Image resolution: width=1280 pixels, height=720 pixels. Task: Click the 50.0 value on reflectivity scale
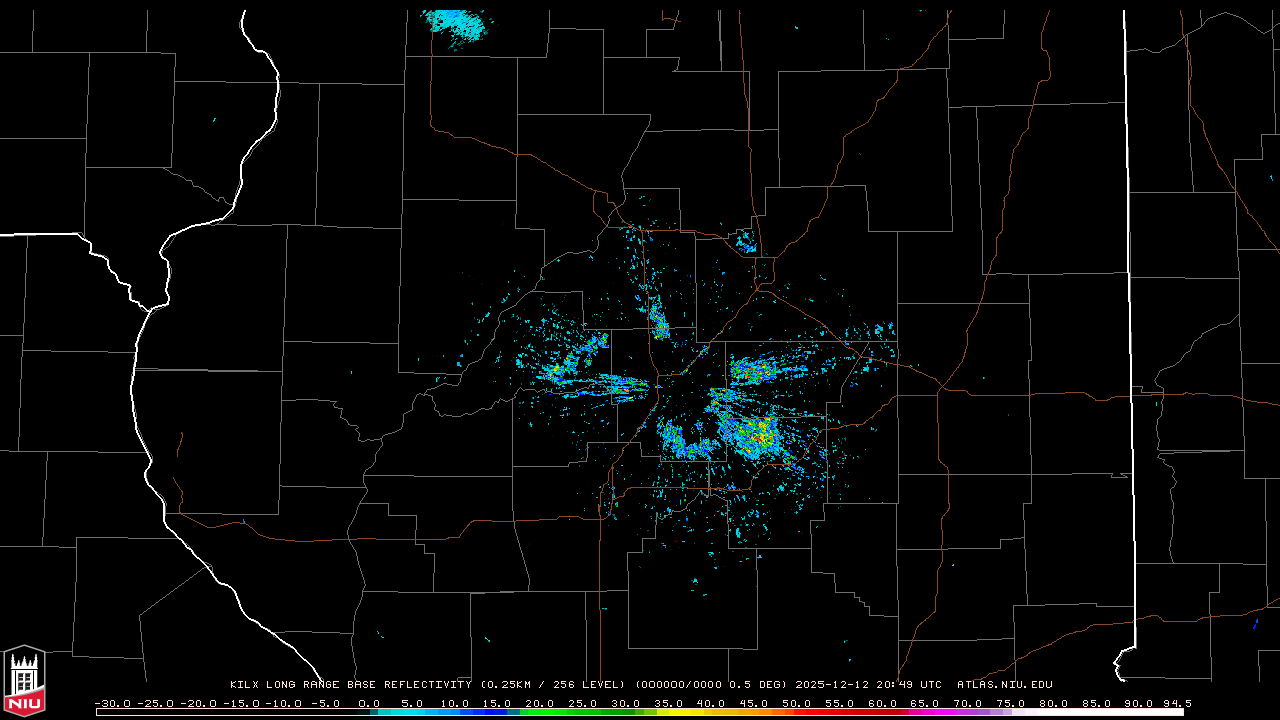[x=797, y=703]
